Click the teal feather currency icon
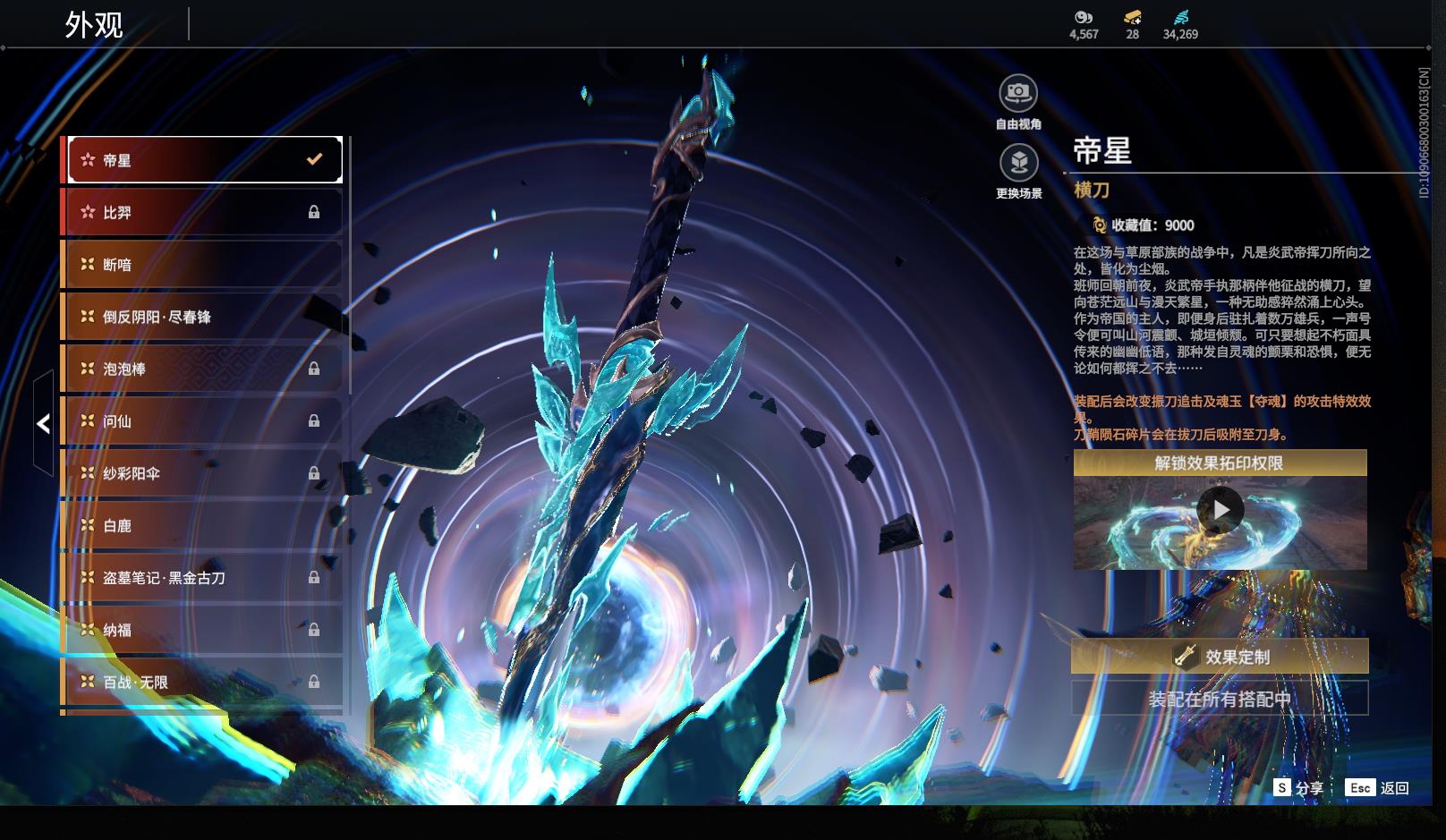1446x840 pixels. [x=1180, y=17]
